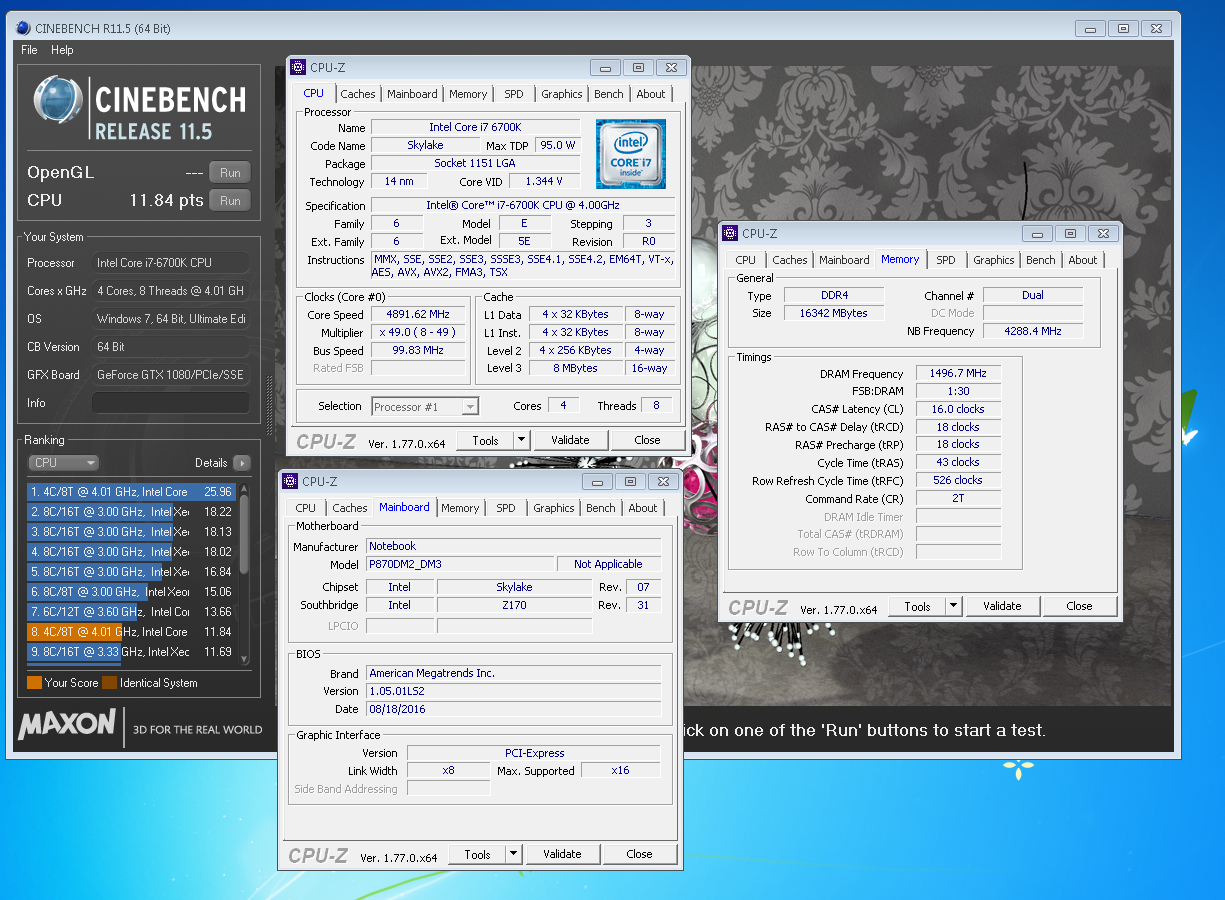
Task: Select highlighted ranking entry 8 scoring 11.84
Action: (131, 632)
